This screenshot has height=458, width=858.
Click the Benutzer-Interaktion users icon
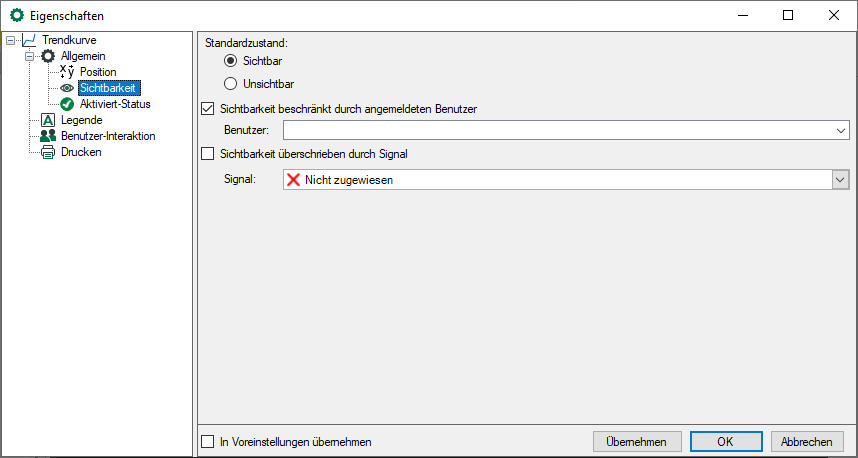[48, 136]
